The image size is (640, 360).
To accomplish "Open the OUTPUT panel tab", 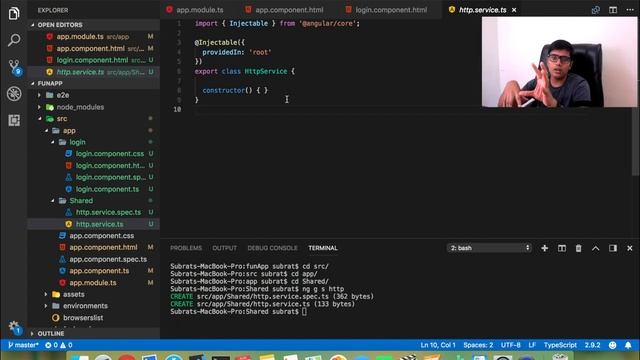I will (224, 248).
